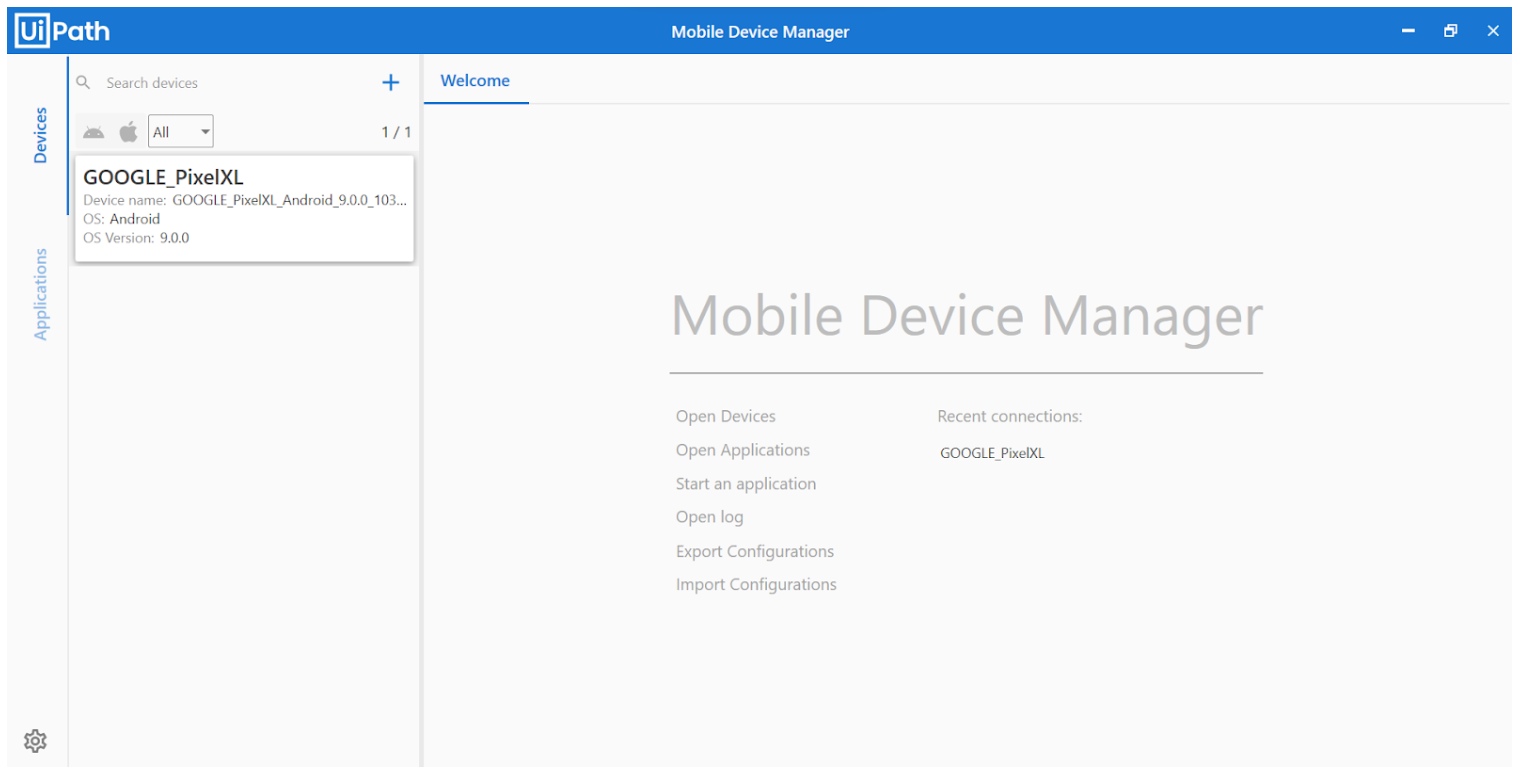Select the Welcome tab

point(475,81)
